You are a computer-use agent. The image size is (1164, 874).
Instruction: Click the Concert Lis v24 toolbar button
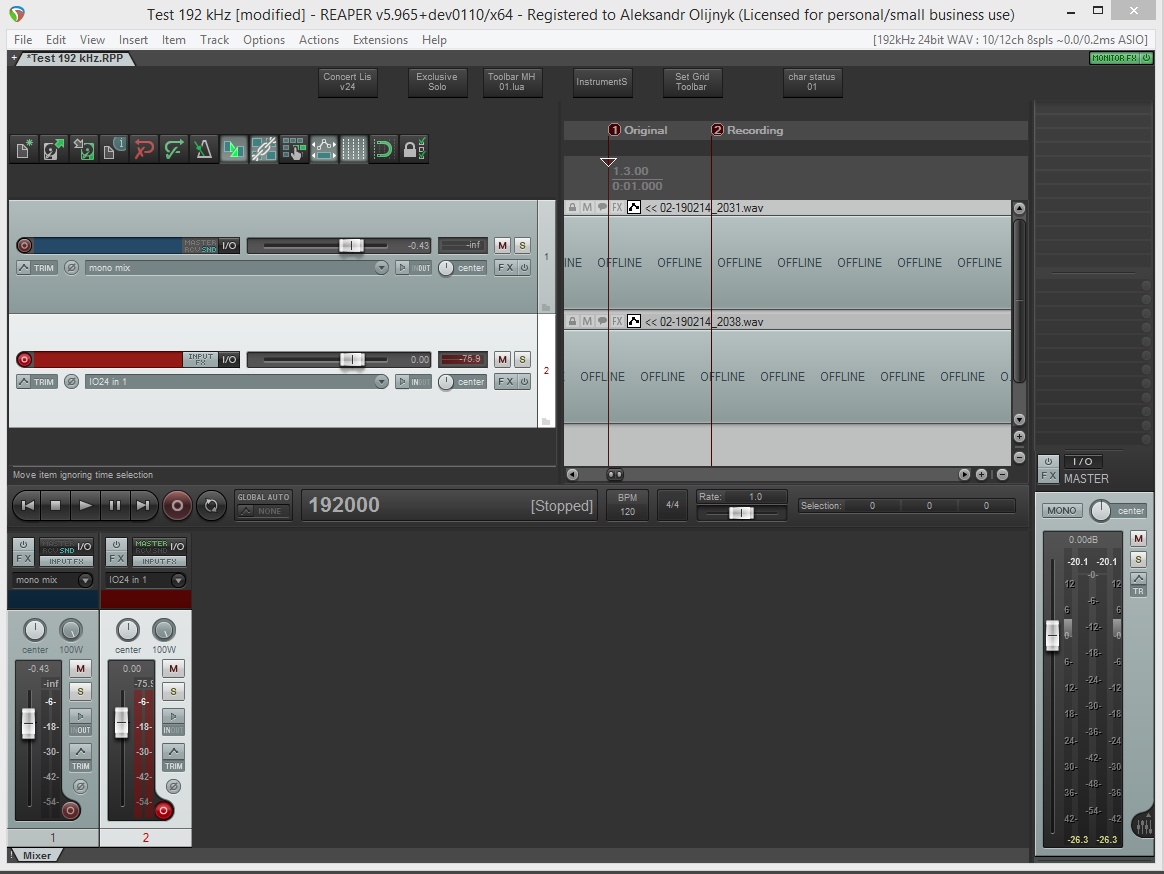[347, 82]
